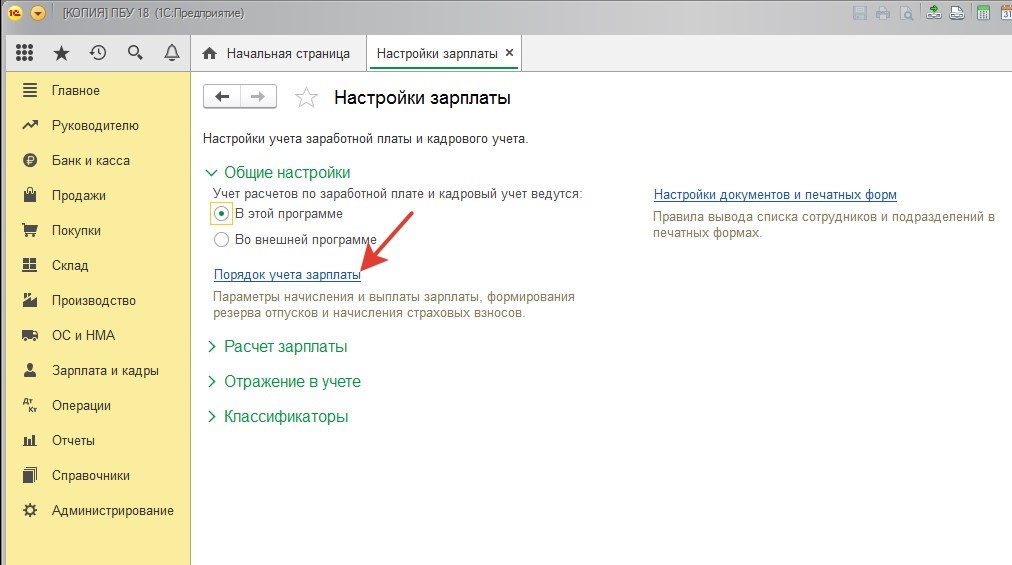Viewport: 1012px width, 565px height.
Task: Open the 'Порядок учета зарплаты' link
Action: point(287,274)
